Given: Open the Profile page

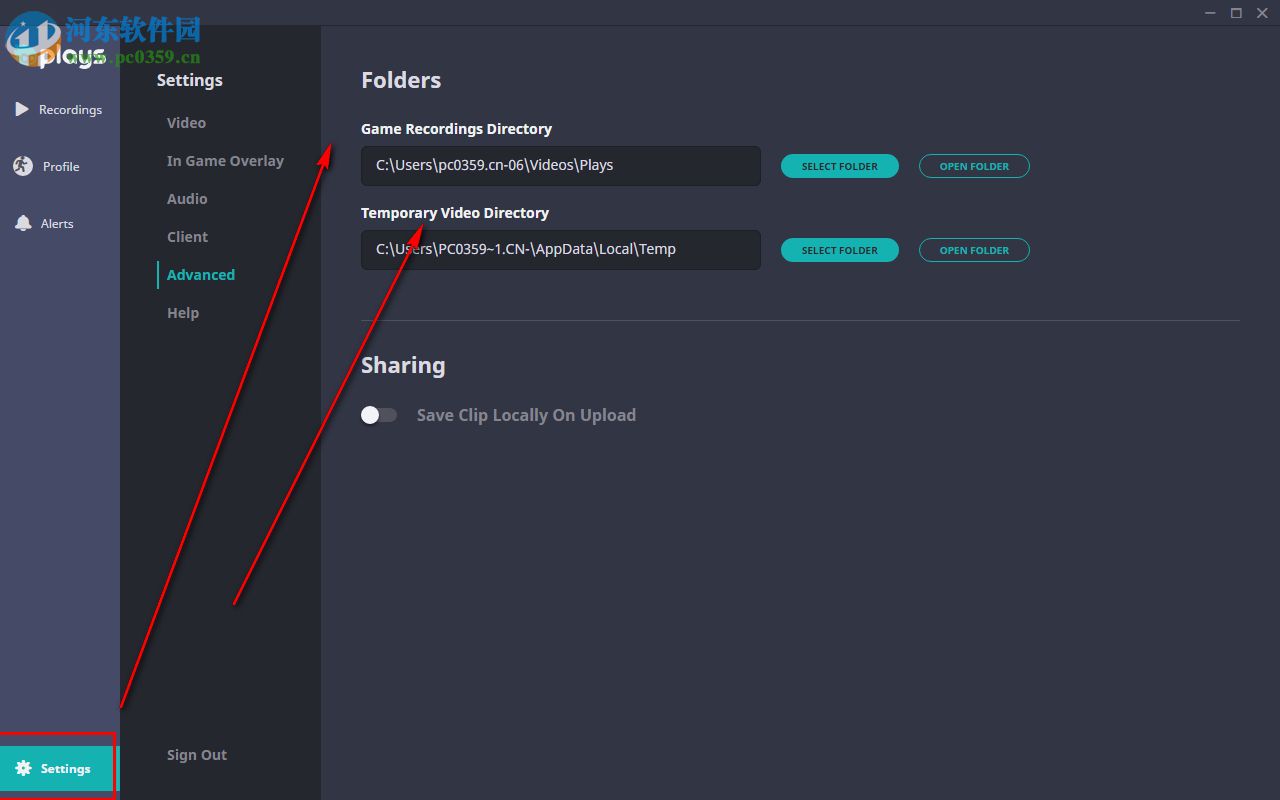Looking at the screenshot, I should point(60,167).
